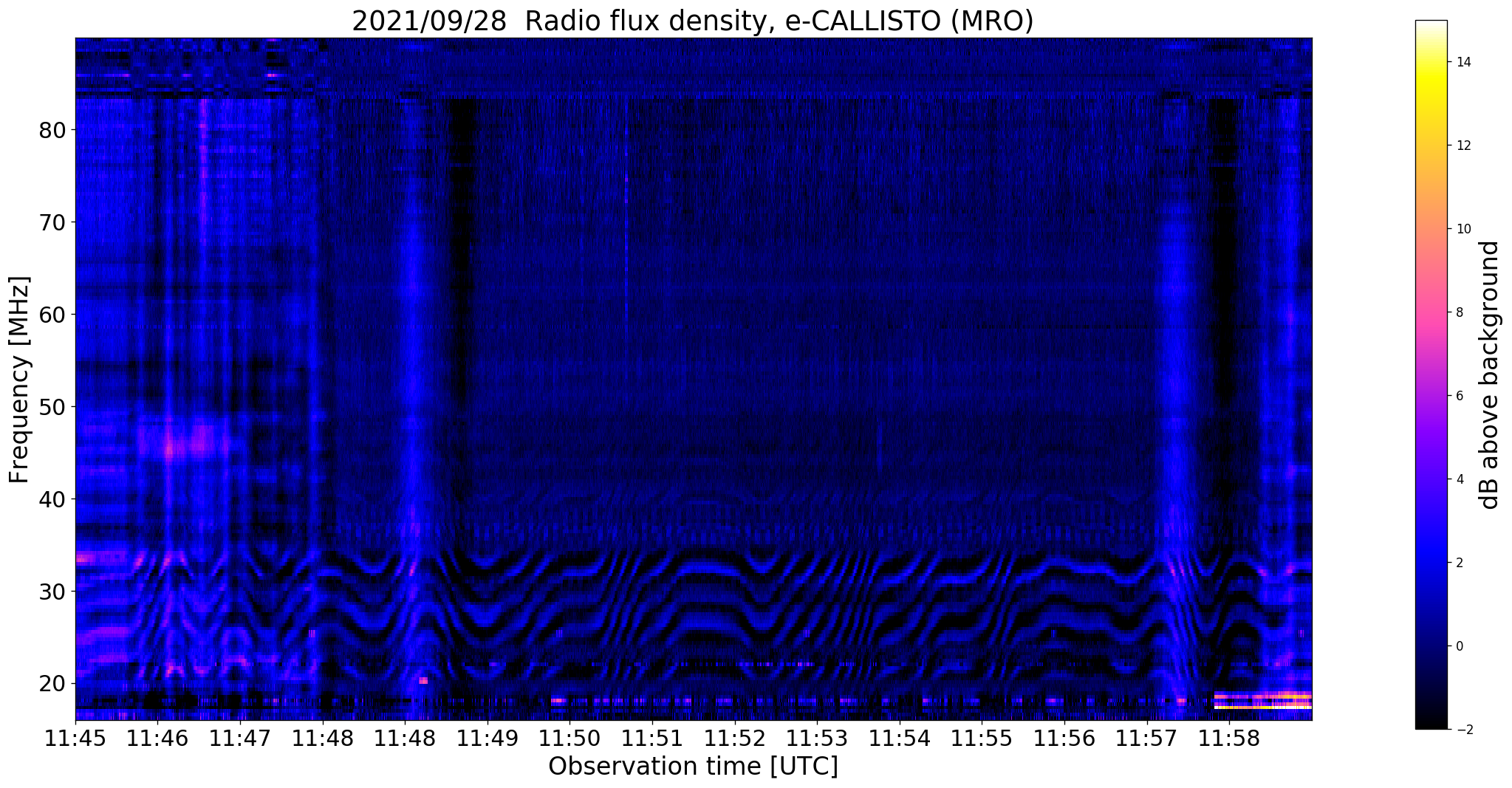Click the 11:53 time tick label
Screen dimensions: 1512x788
click(x=816, y=738)
